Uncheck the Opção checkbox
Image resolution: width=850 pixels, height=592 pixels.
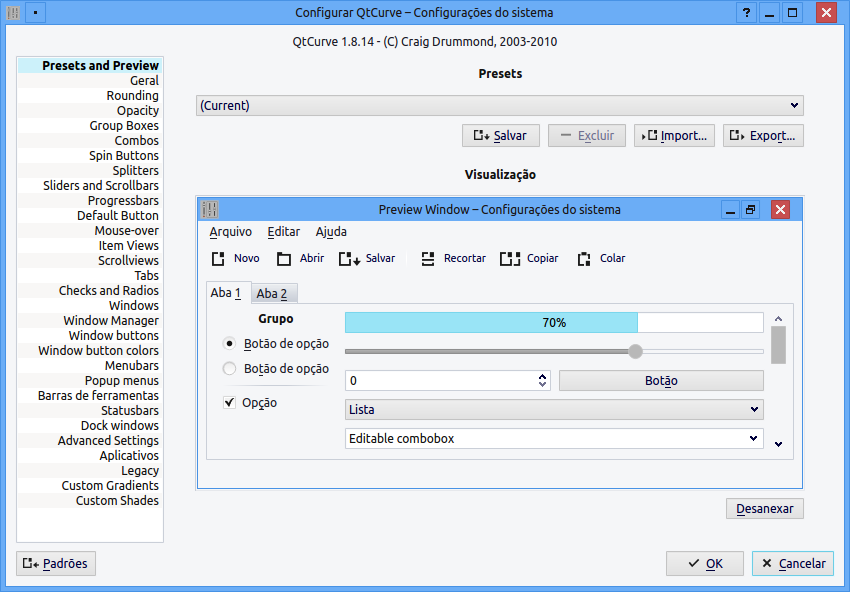tap(229, 402)
